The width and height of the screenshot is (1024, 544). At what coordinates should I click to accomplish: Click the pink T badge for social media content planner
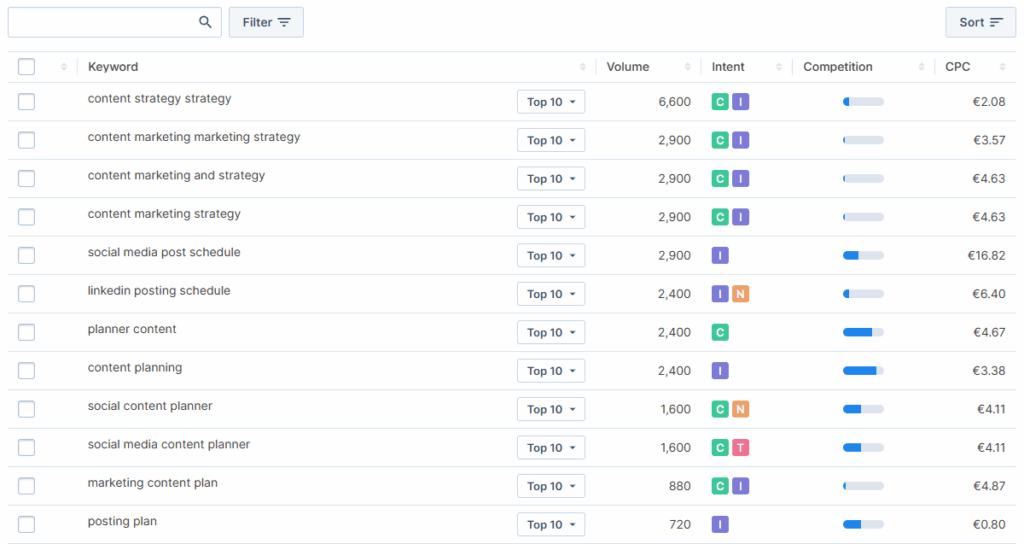coord(741,447)
